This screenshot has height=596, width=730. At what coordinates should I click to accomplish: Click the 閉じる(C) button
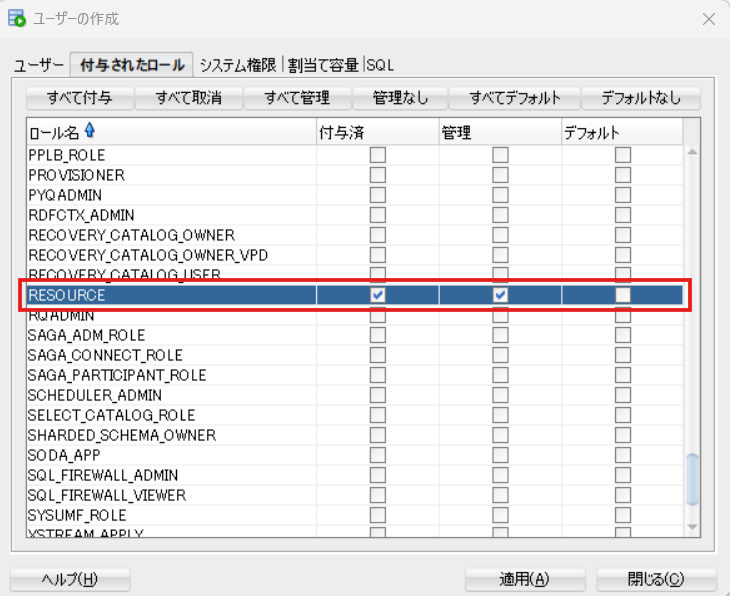click(x=656, y=579)
